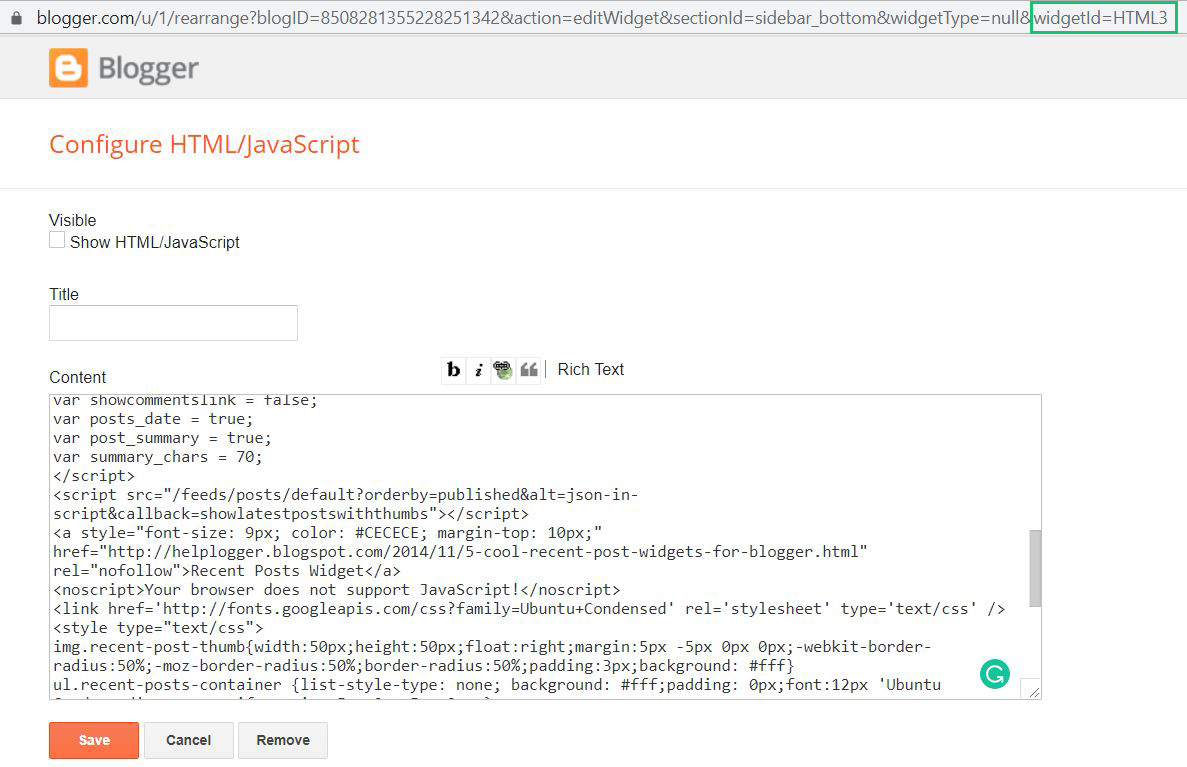The height and width of the screenshot is (767, 1187).
Task: Click inside the Title input field
Action: [x=173, y=322]
